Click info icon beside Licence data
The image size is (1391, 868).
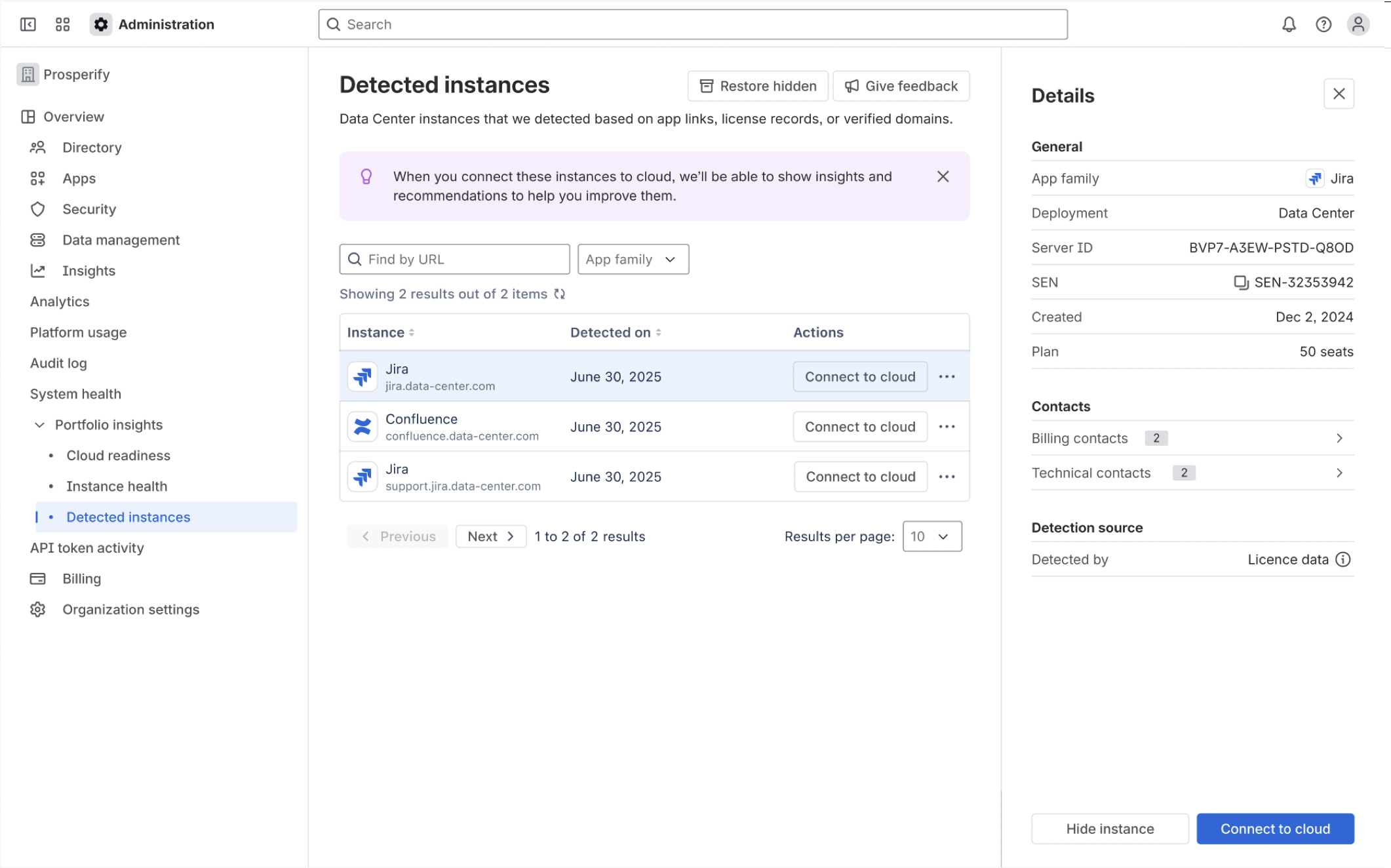tap(1343, 559)
